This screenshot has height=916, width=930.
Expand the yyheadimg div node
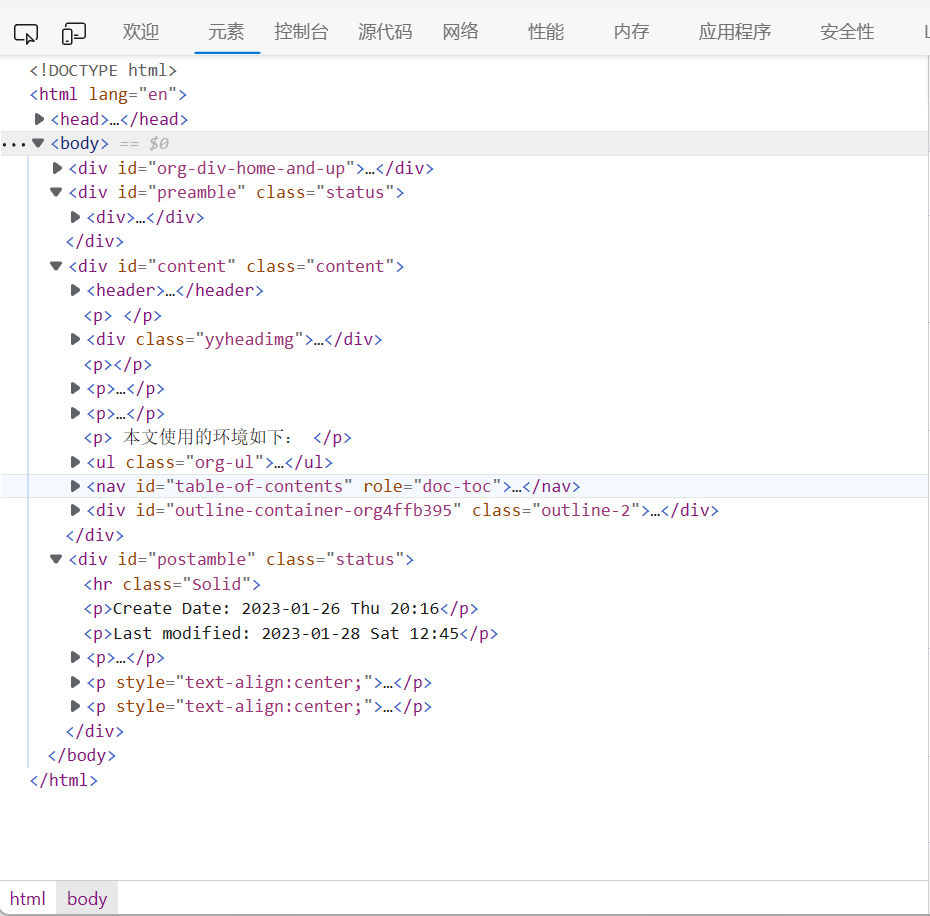pos(76,339)
